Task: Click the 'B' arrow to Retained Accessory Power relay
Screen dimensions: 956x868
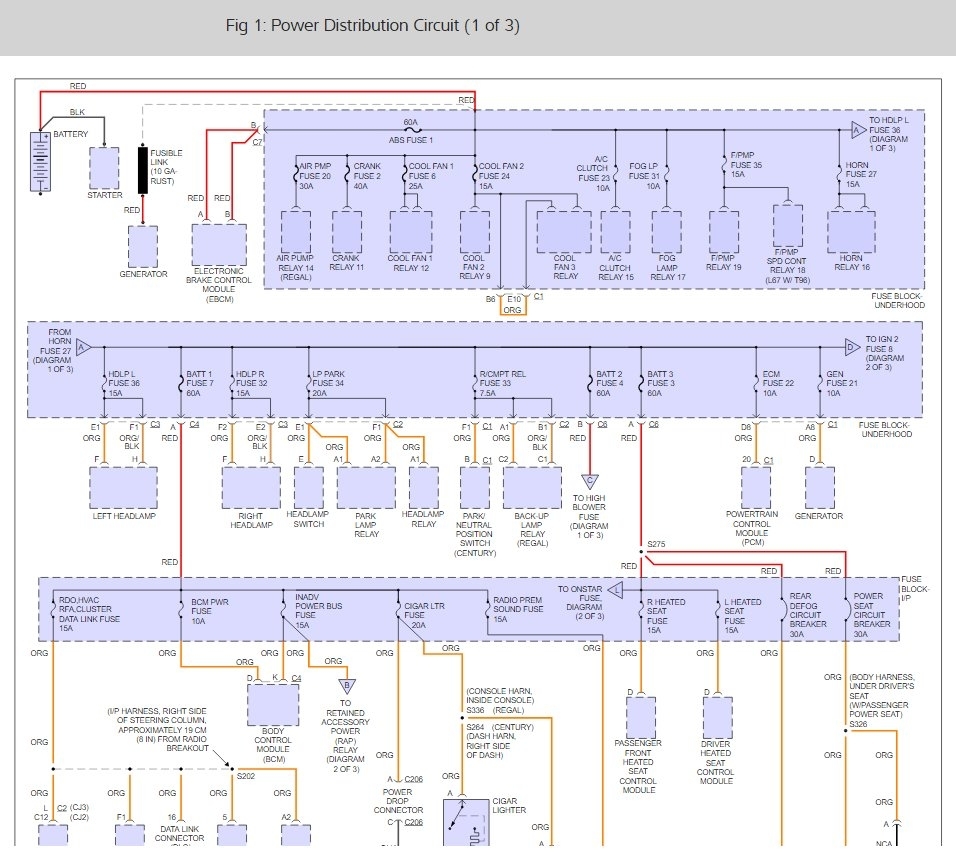Action: coord(346,686)
